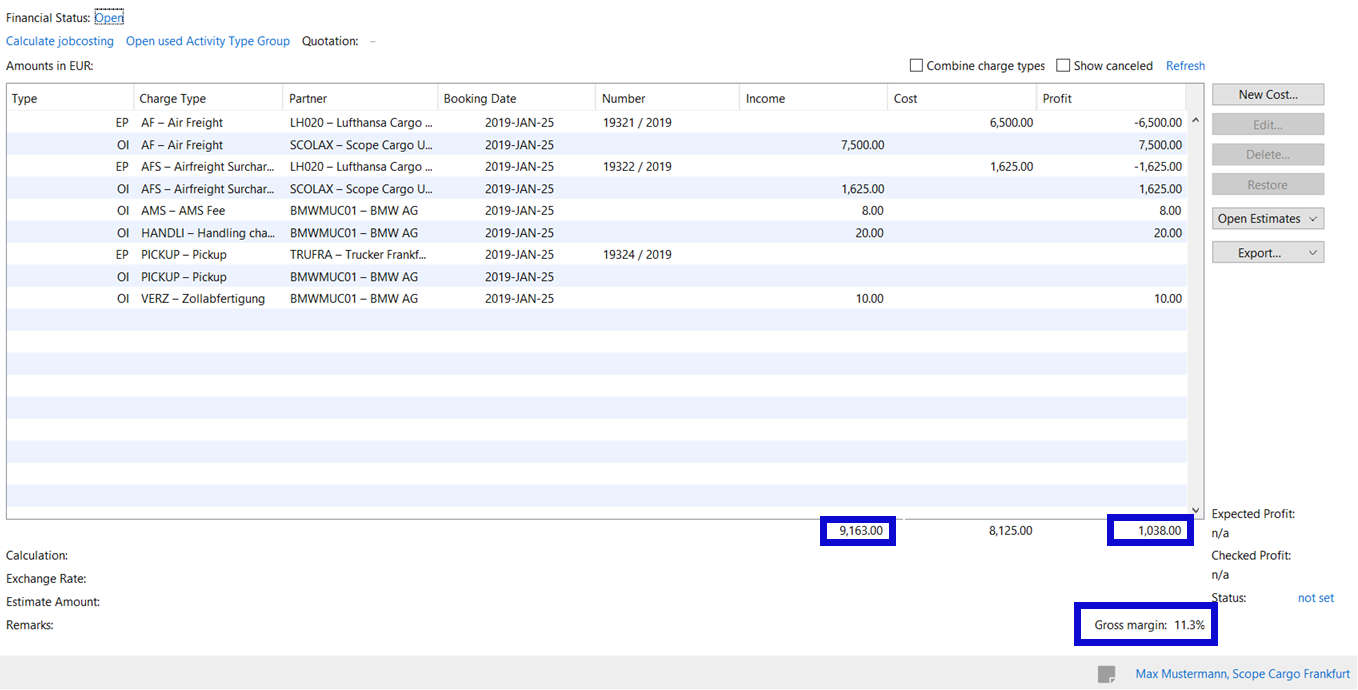The width and height of the screenshot is (1358, 690).
Task: Refresh the job costing amounts
Action: tap(1185, 66)
